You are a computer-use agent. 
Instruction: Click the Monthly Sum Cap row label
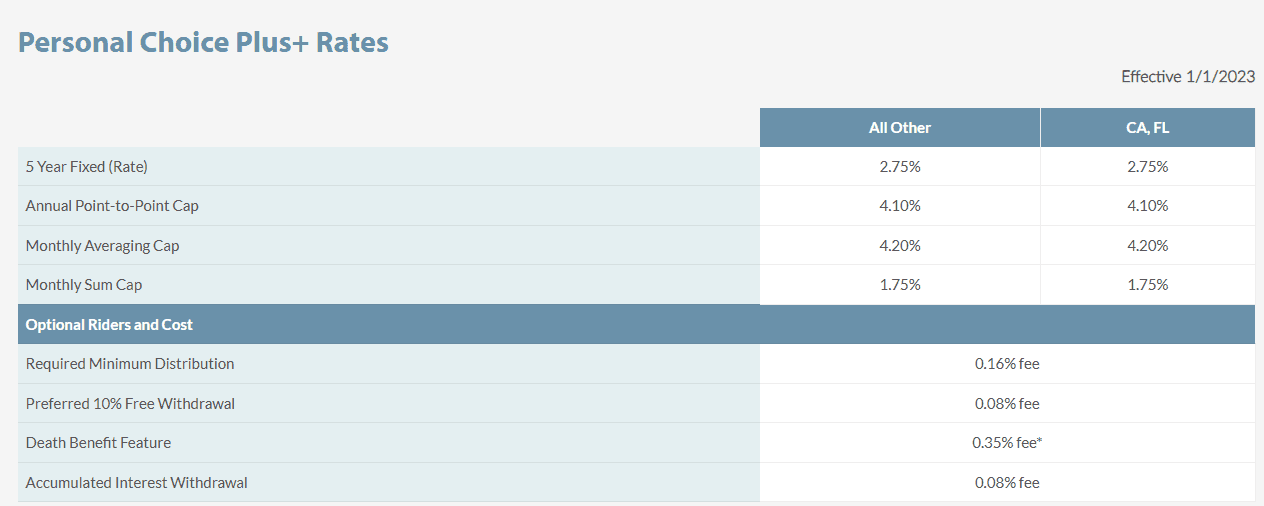tap(84, 285)
